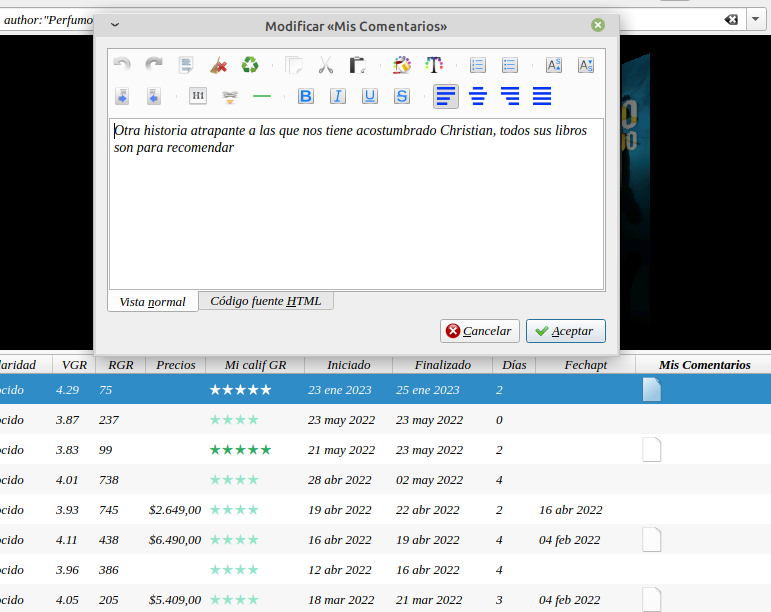This screenshot has height=612, width=771.
Task: Toggle strikethrough formatting
Action: click(402, 96)
